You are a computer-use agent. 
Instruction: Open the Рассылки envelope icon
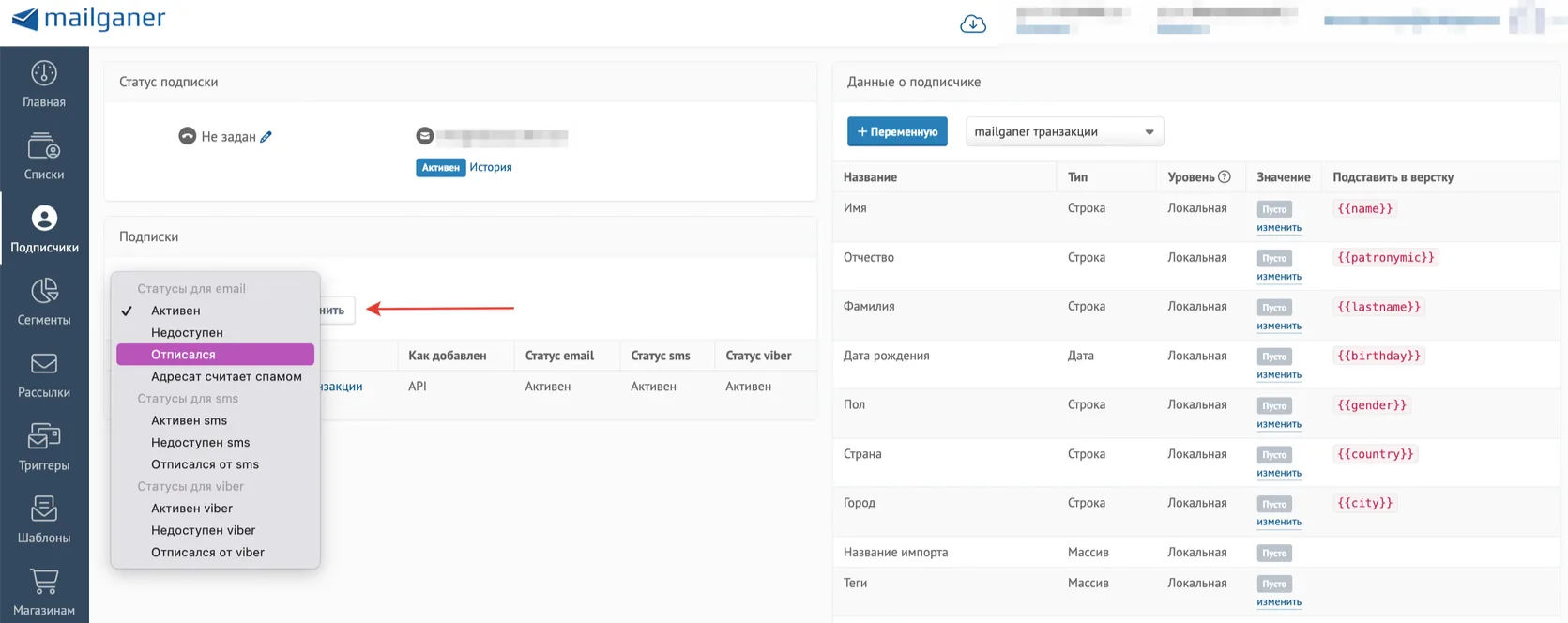click(44, 363)
